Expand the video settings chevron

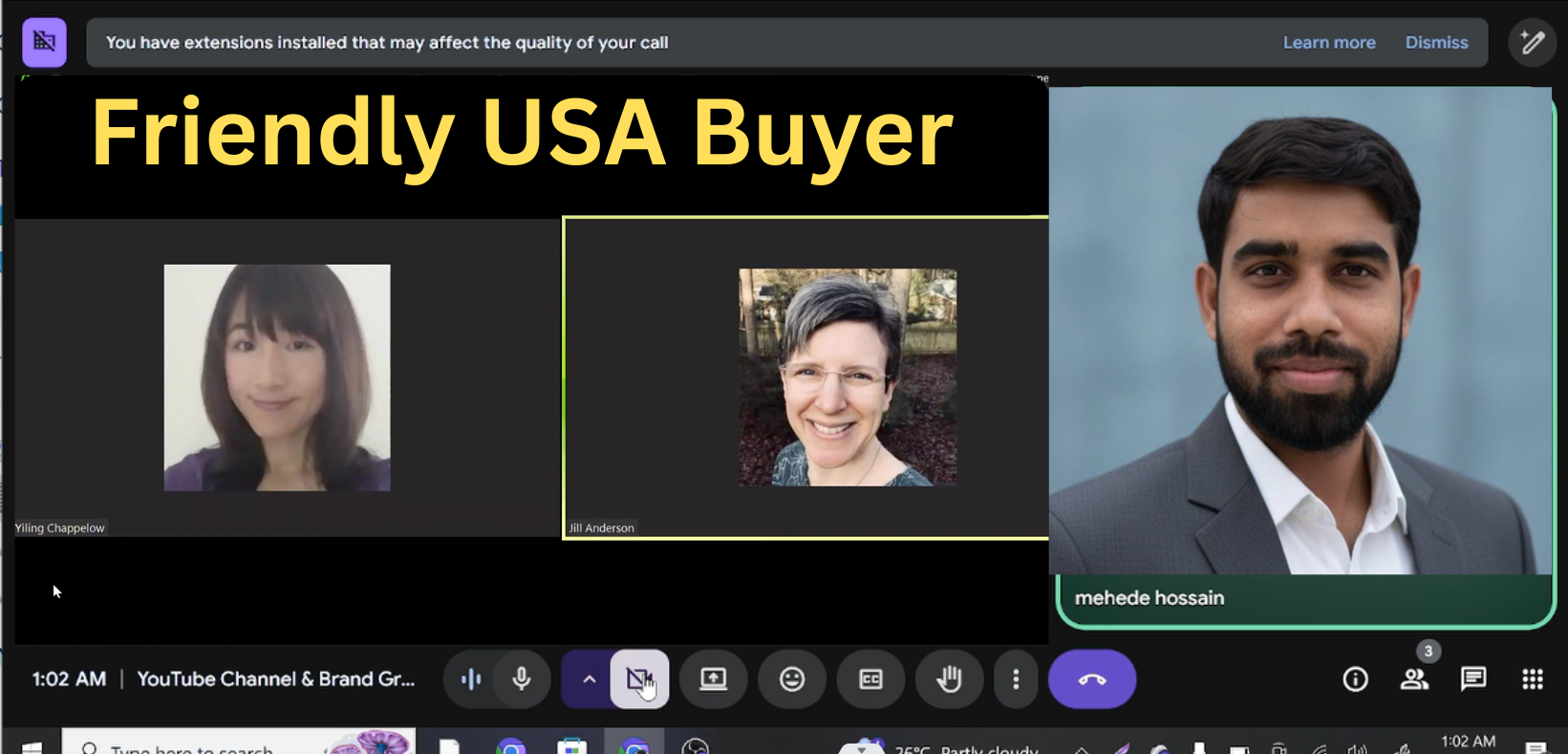click(589, 679)
